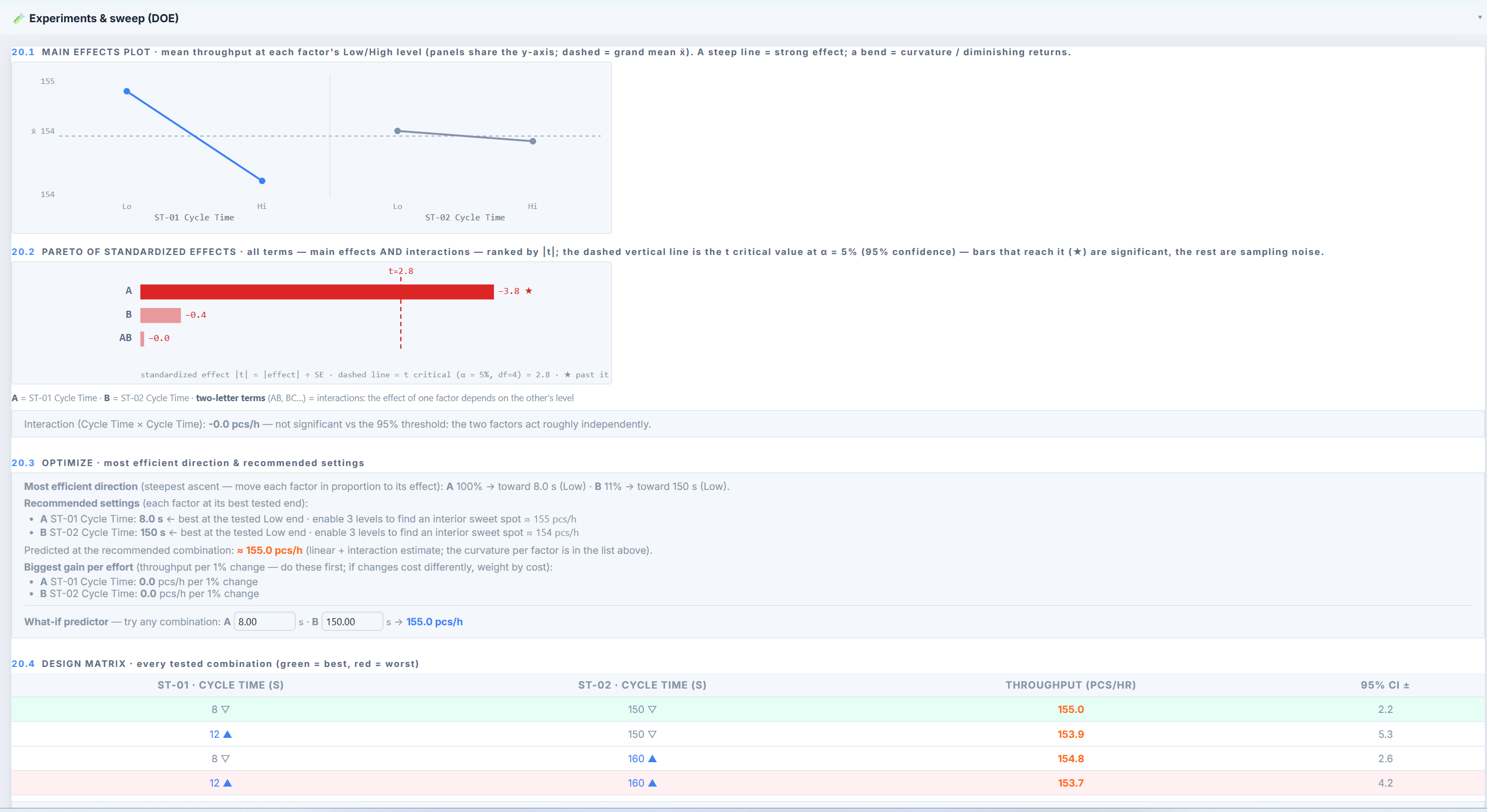The width and height of the screenshot is (1487, 812).
Task: Click the Most efficient direction line
Action: [x=376, y=487]
